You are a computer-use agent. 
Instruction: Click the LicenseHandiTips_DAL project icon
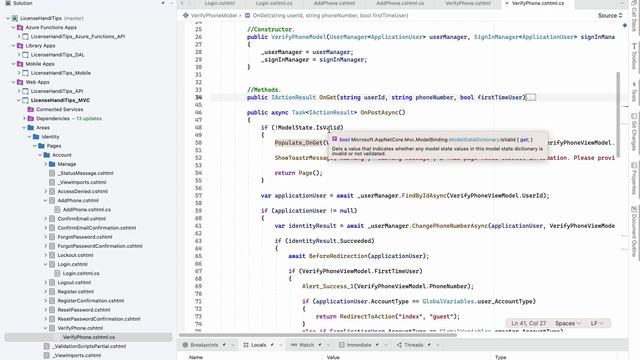[x=25, y=55]
